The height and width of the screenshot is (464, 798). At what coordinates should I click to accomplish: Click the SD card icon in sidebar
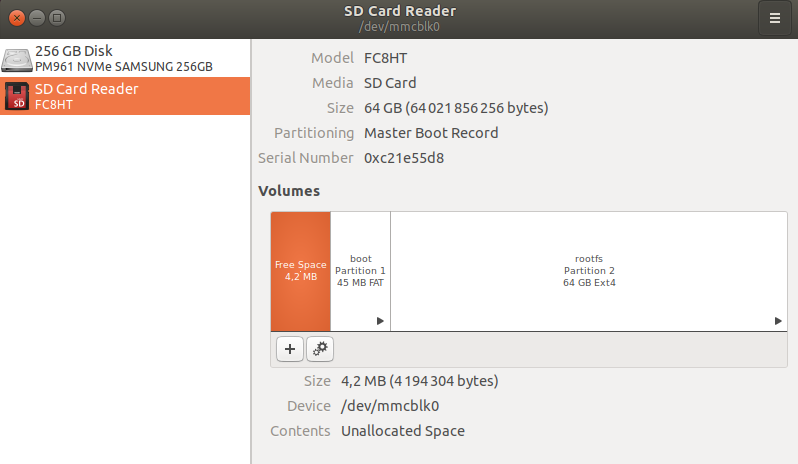pos(17,96)
